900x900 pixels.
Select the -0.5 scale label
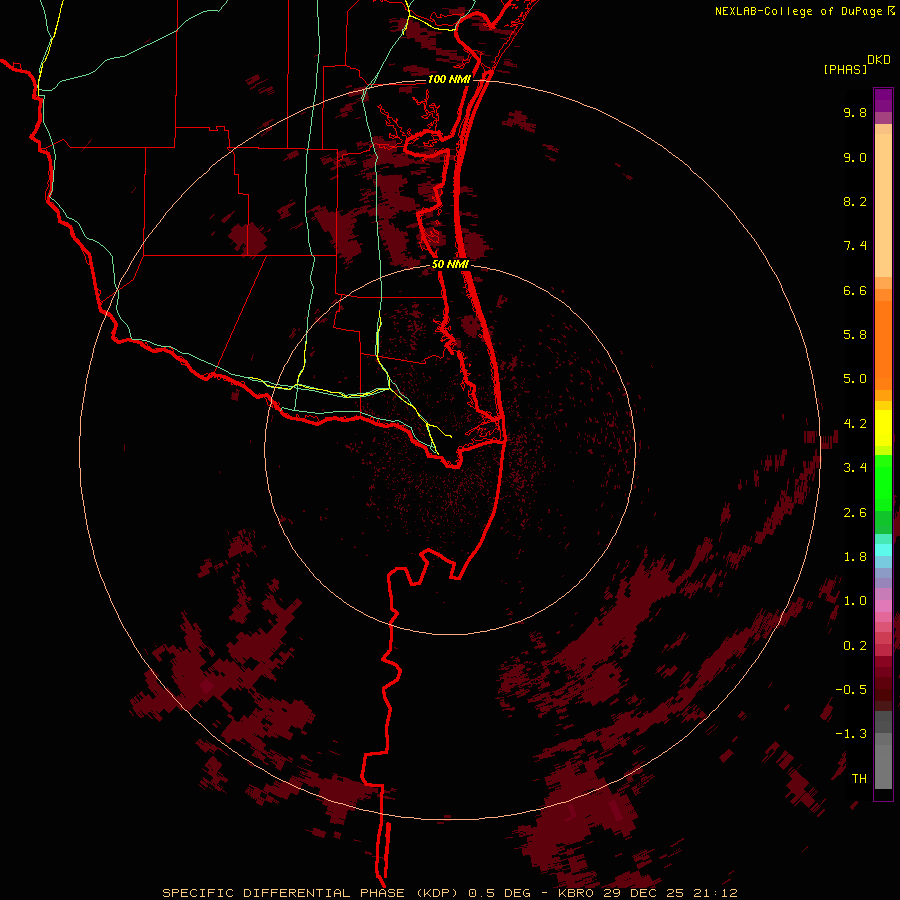click(x=851, y=689)
